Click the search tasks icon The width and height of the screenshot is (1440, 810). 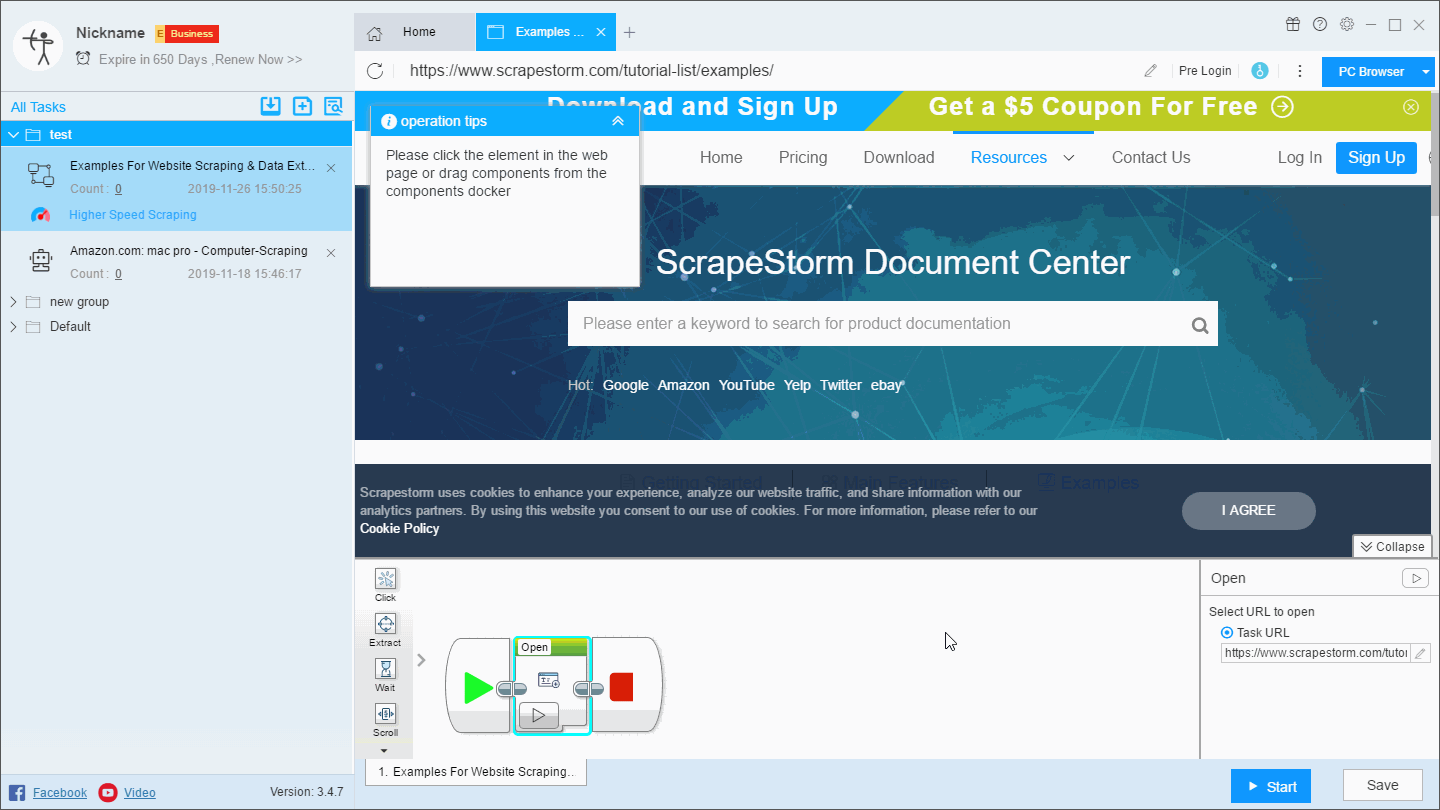coord(333,107)
